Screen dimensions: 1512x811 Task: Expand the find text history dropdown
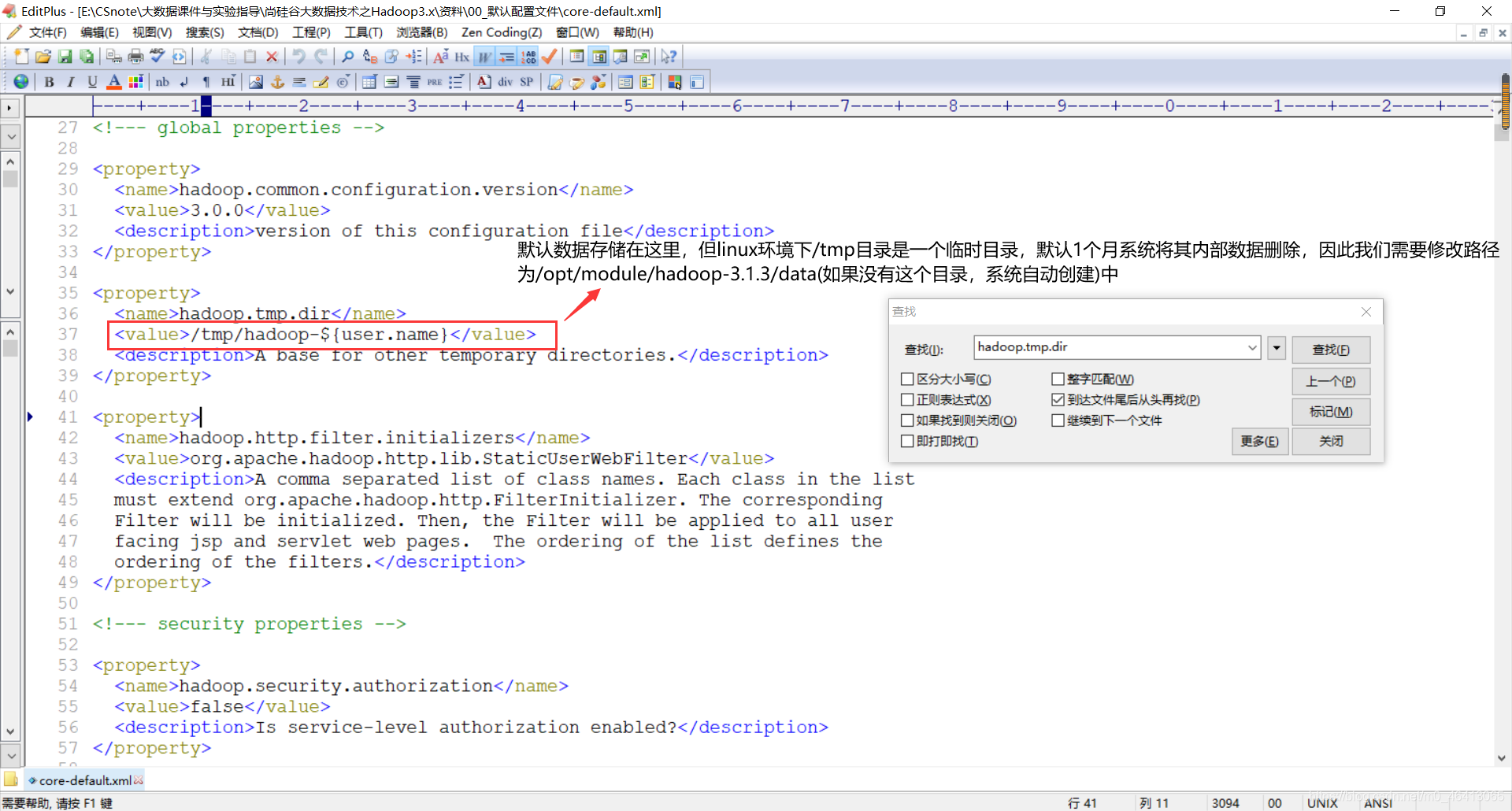pos(1252,347)
